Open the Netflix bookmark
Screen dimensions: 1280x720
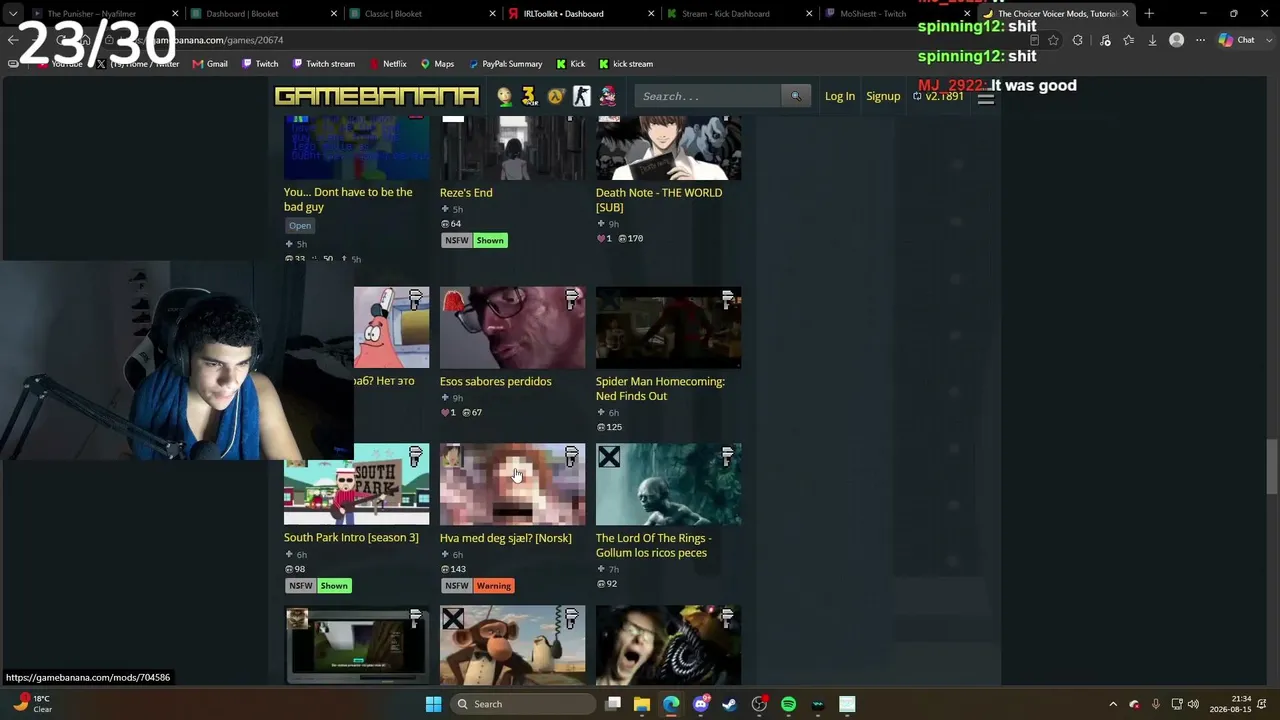point(388,64)
